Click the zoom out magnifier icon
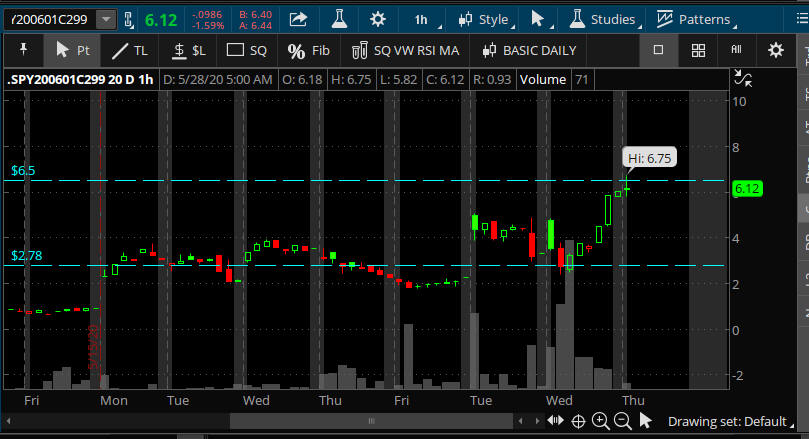 (622, 421)
